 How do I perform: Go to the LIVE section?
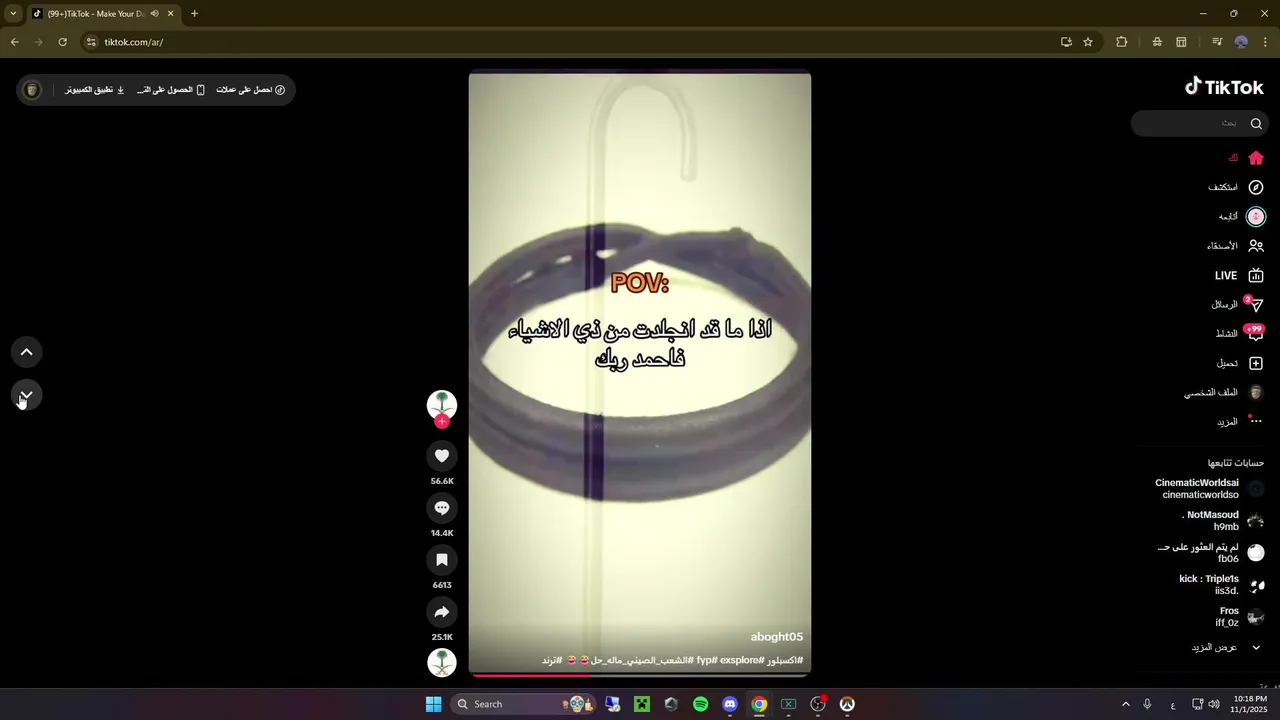tap(1239, 275)
